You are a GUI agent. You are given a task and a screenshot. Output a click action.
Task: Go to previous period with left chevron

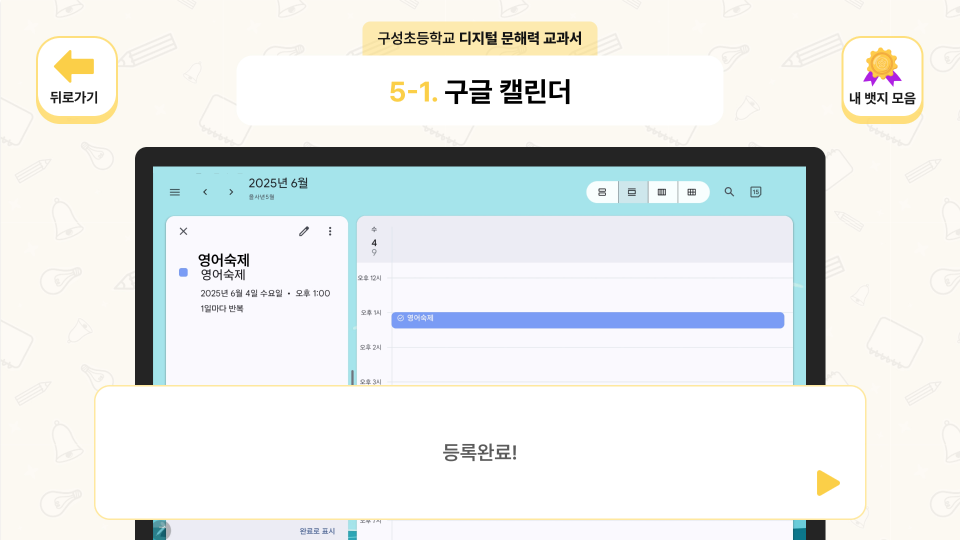click(x=205, y=192)
